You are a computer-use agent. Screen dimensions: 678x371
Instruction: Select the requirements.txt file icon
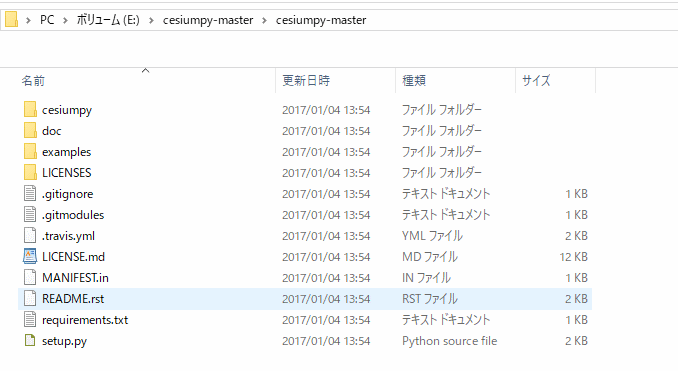[x=30, y=320]
